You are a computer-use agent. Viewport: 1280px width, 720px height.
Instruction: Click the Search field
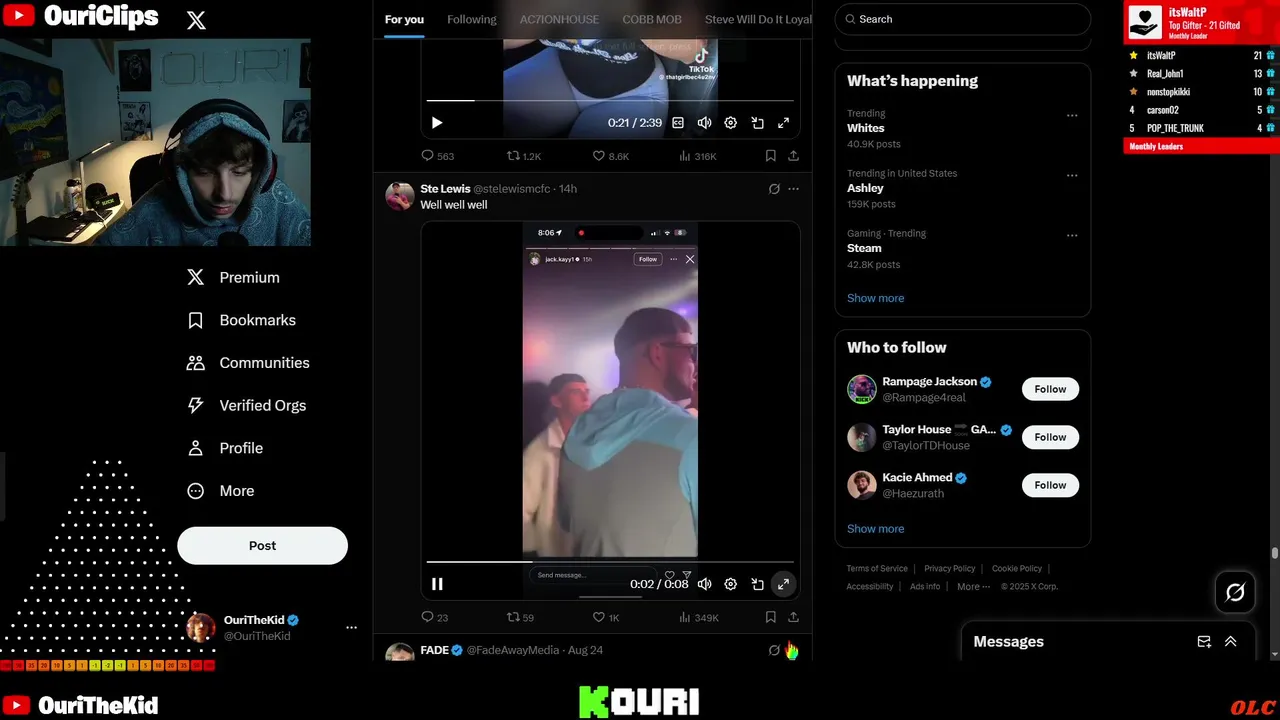tap(962, 19)
